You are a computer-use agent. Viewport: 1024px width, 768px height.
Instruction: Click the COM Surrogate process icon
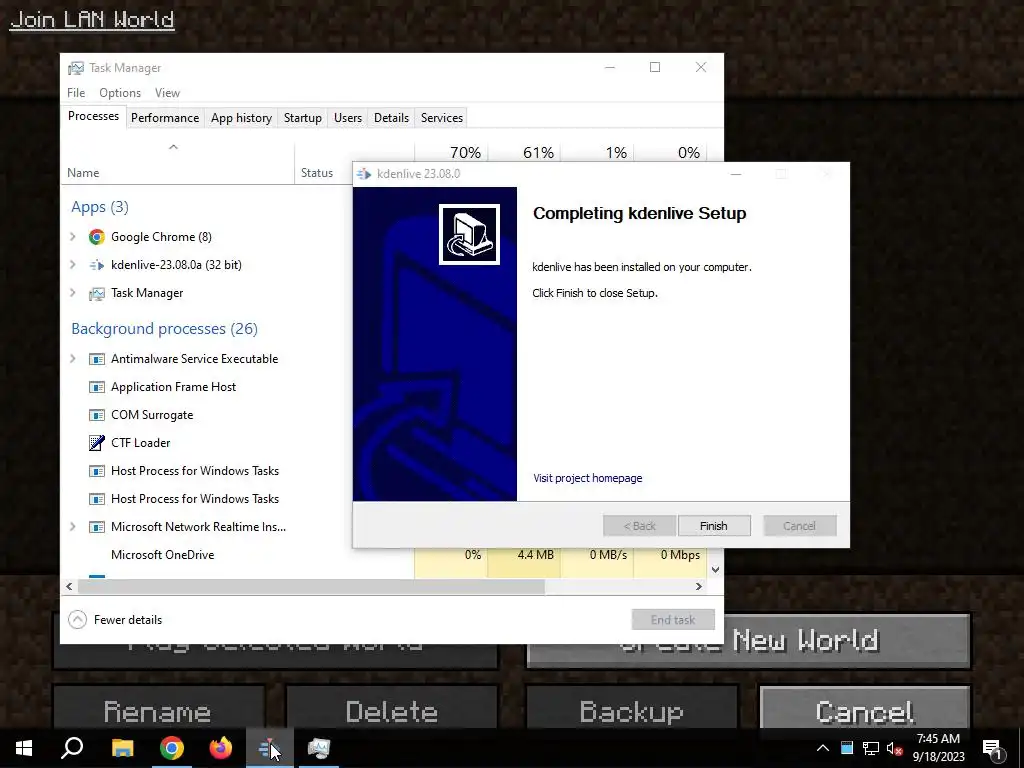97,415
